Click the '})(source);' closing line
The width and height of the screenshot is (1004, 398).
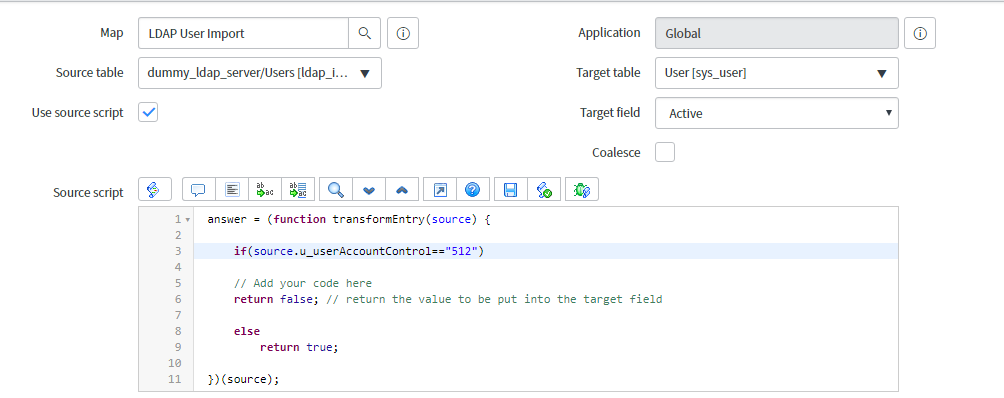[243, 379]
